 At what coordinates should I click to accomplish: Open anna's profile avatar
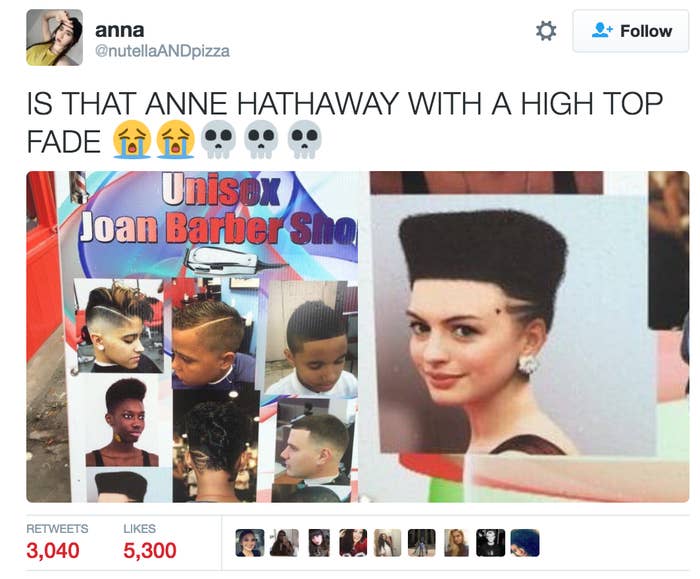(x=54, y=37)
